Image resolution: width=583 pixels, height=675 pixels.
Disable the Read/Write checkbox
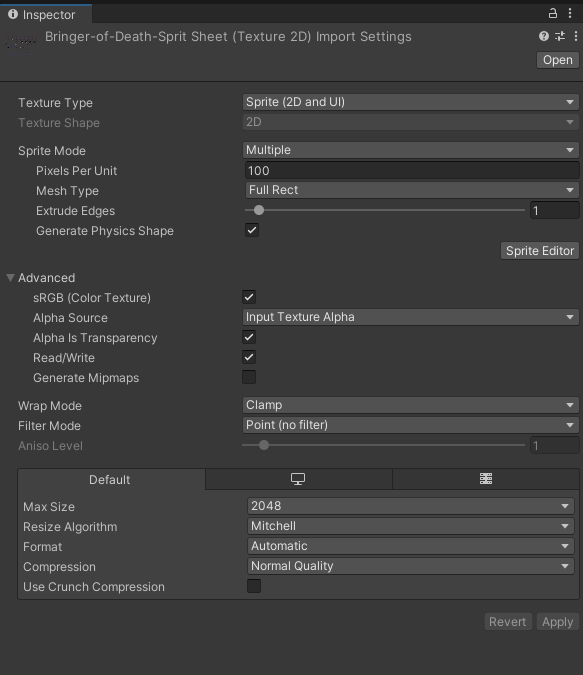249,357
